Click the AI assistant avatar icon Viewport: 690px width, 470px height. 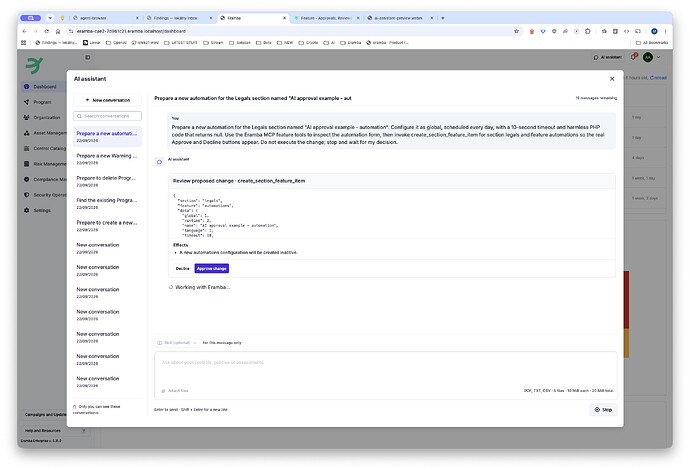point(159,162)
